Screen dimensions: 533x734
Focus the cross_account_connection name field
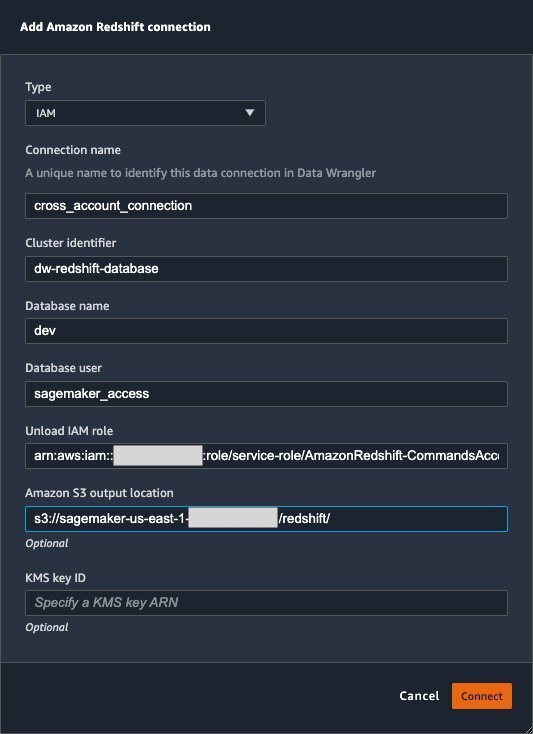(266, 206)
